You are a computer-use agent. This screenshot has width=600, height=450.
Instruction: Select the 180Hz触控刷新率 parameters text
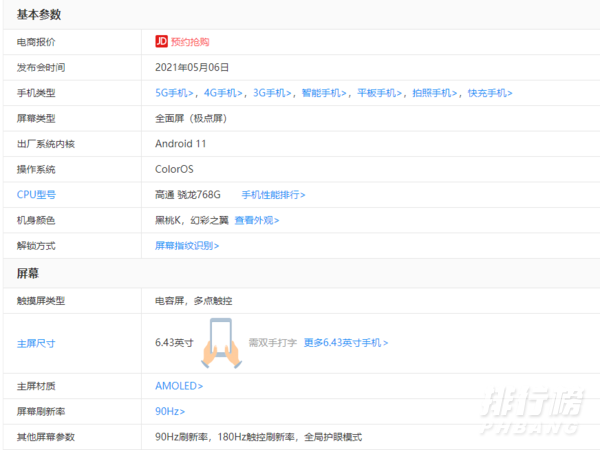point(256,437)
